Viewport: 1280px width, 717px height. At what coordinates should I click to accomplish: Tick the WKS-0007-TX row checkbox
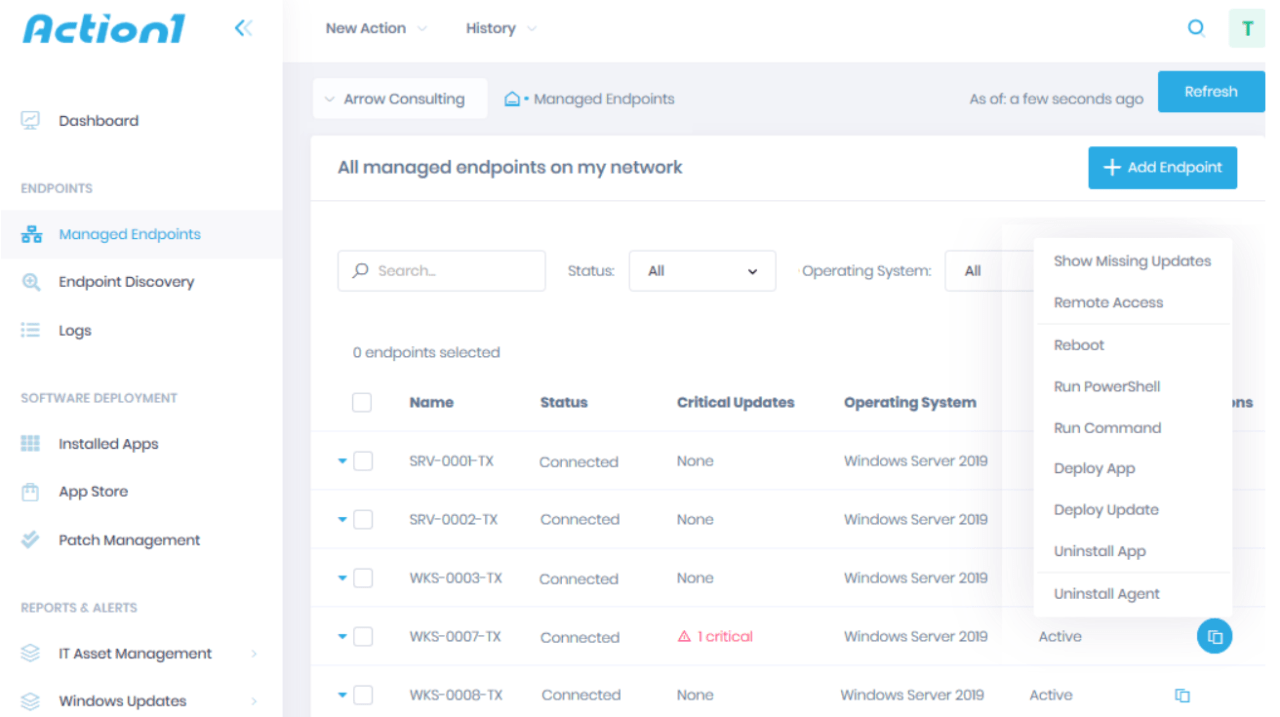[x=363, y=637]
